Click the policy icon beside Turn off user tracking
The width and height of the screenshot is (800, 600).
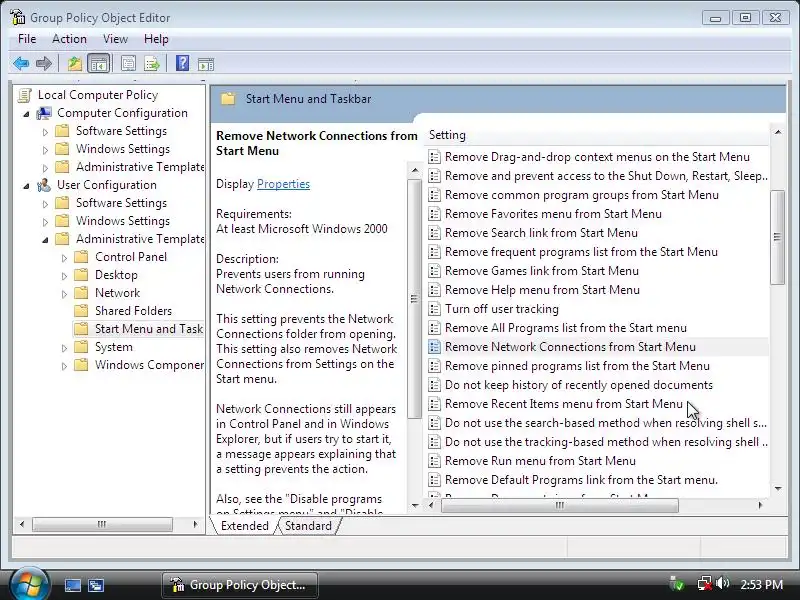pyautogui.click(x=434, y=309)
